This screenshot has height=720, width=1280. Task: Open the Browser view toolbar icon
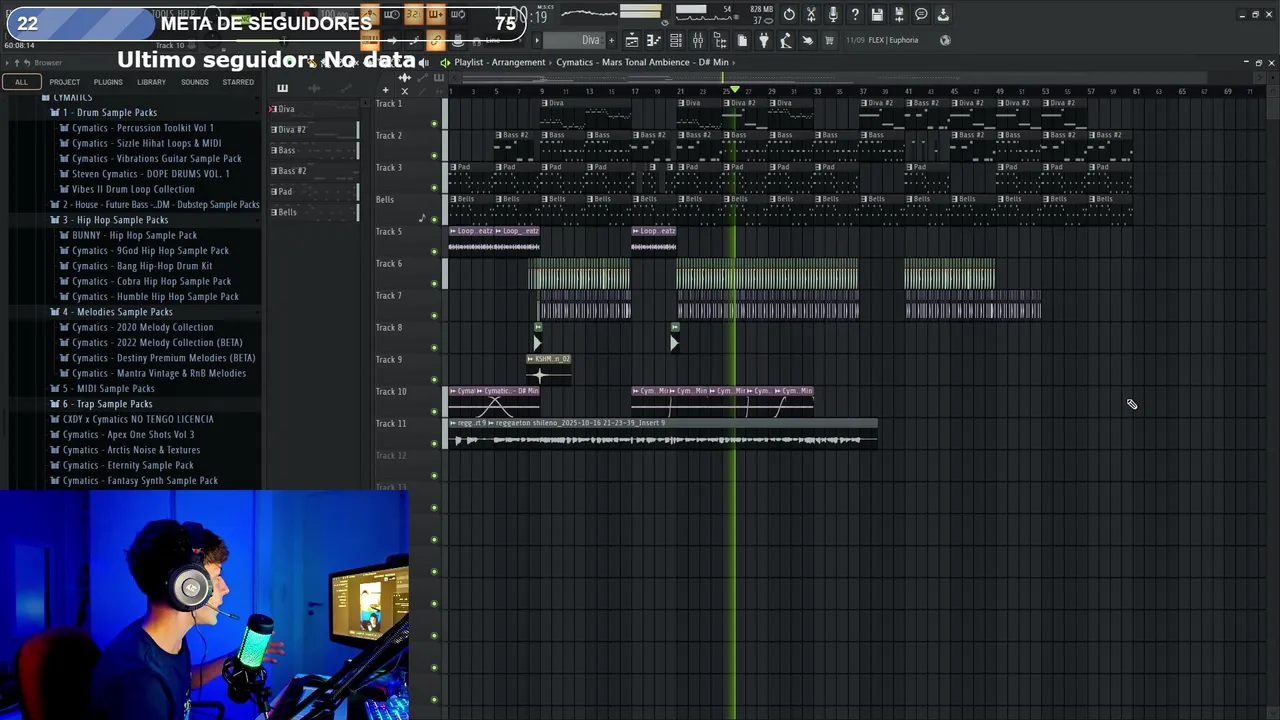point(720,40)
